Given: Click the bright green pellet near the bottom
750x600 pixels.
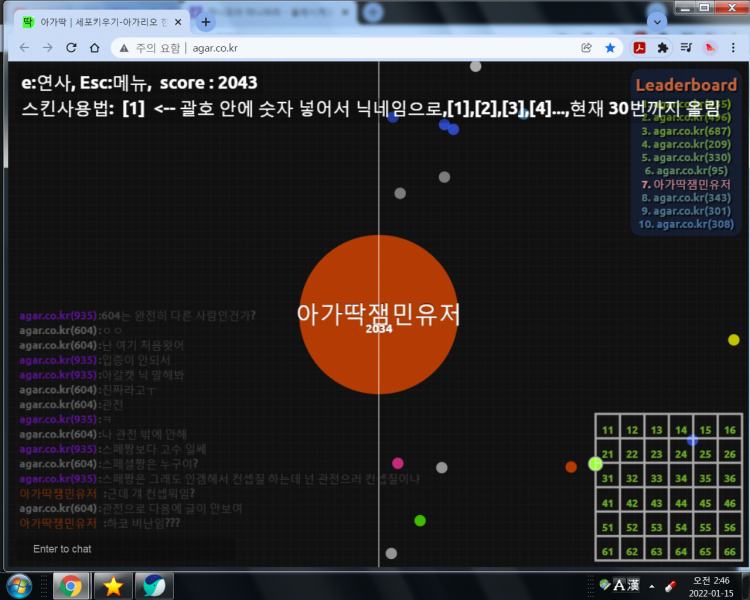Looking at the screenshot, I should (x=420, y=521).
